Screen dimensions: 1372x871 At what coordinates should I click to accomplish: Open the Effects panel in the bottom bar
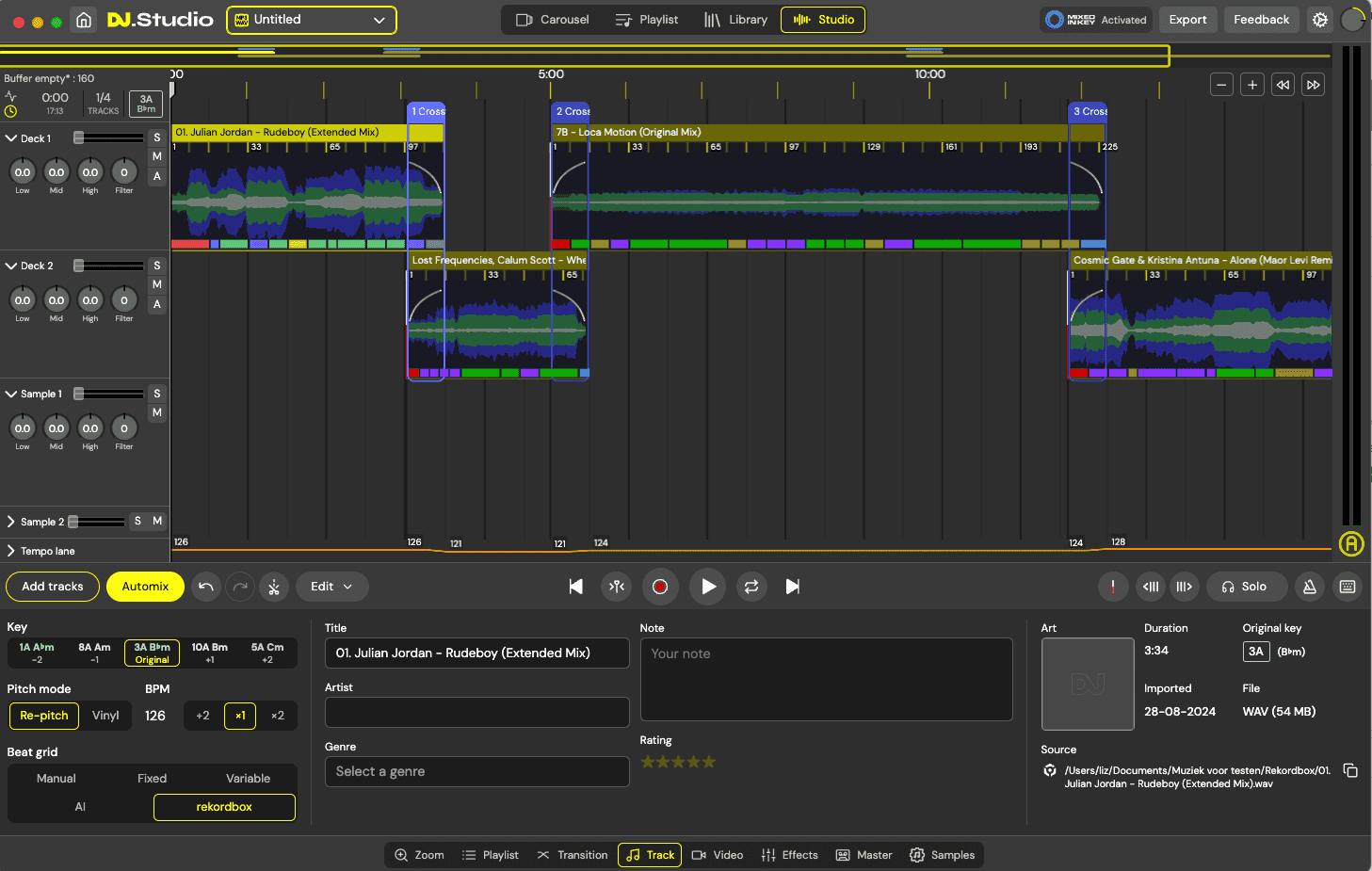point(789,855)
